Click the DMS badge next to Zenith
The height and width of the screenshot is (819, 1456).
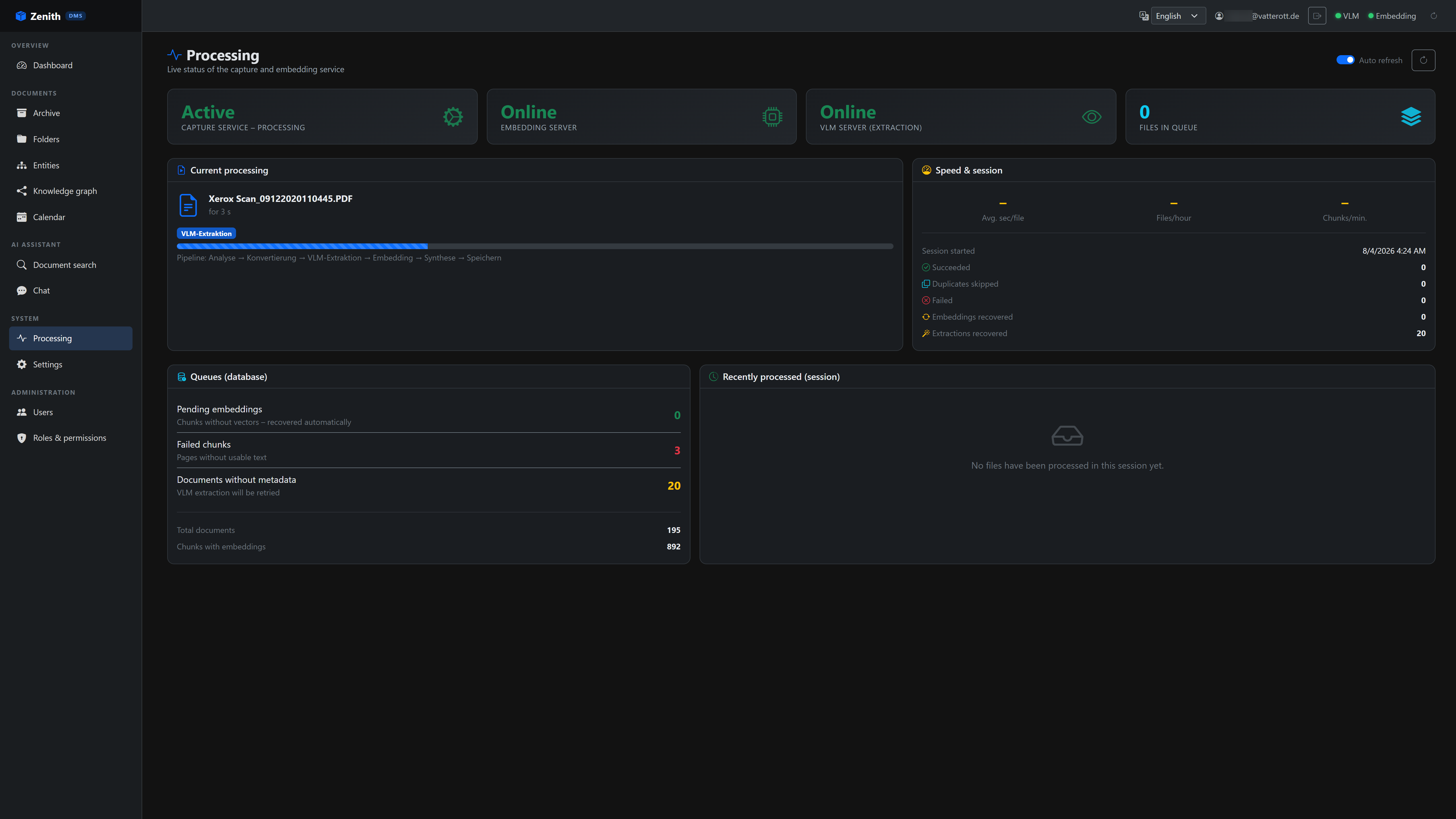(76, 16)
